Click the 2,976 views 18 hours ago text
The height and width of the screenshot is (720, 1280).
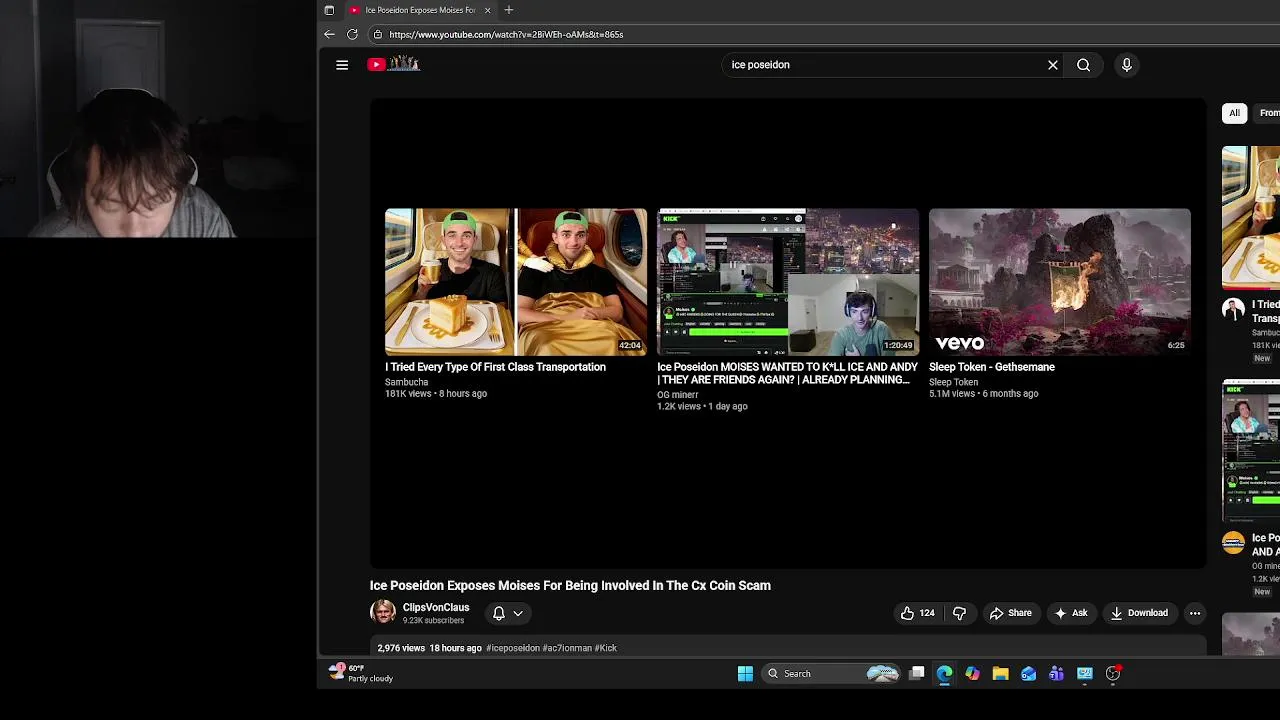point(429,648)
